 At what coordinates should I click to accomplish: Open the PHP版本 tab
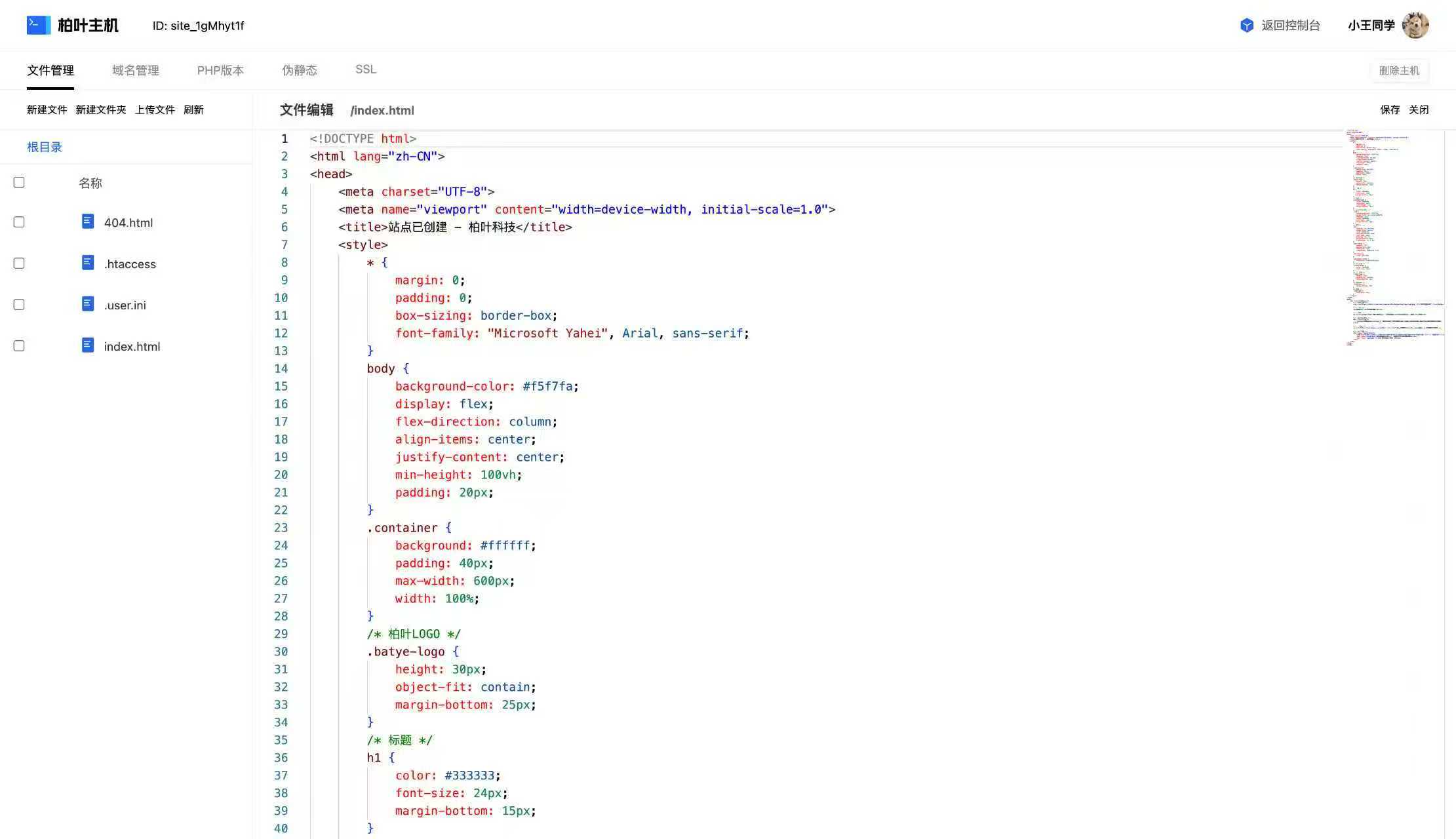coord(220,70)
